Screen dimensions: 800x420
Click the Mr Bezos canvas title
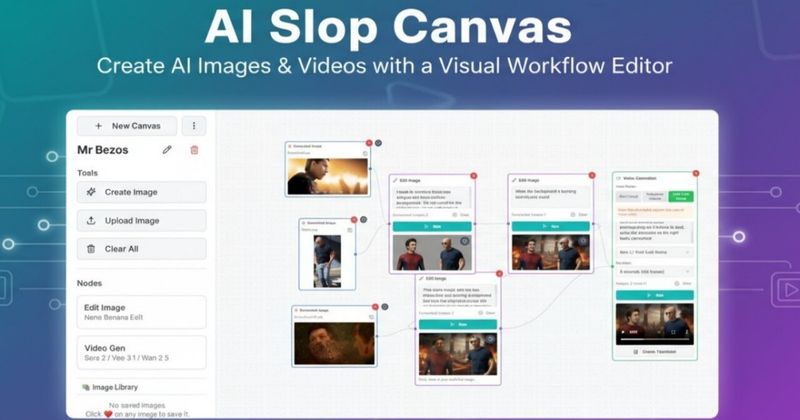(103, 150)
